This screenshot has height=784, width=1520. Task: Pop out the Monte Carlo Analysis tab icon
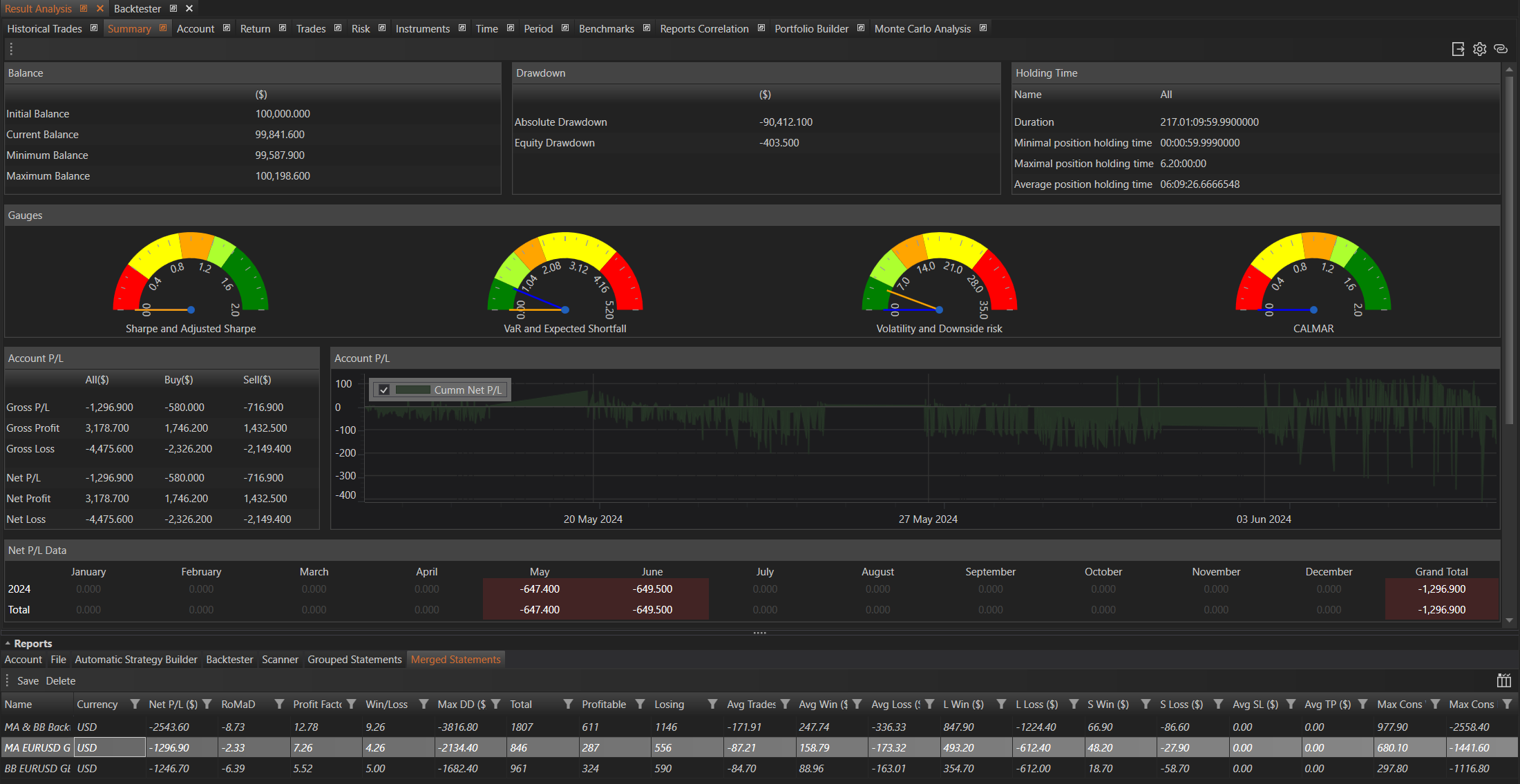982,28
